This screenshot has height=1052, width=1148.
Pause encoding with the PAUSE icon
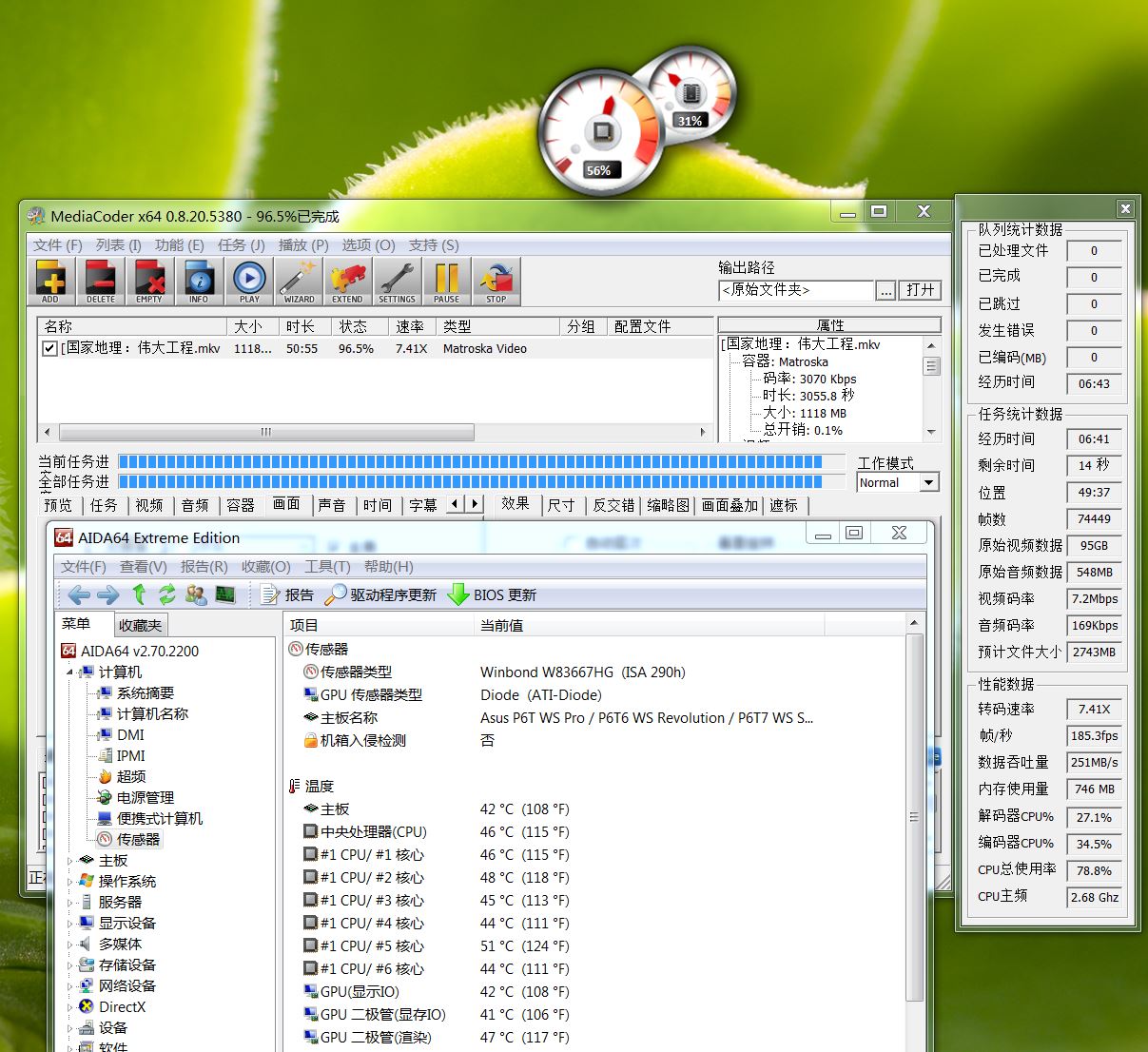446,282
